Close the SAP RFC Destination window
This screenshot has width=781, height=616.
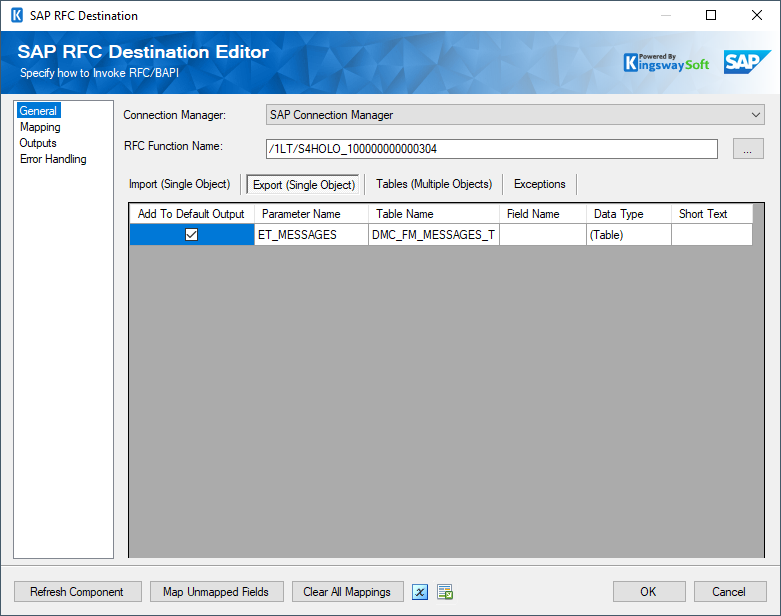[757, 15]
